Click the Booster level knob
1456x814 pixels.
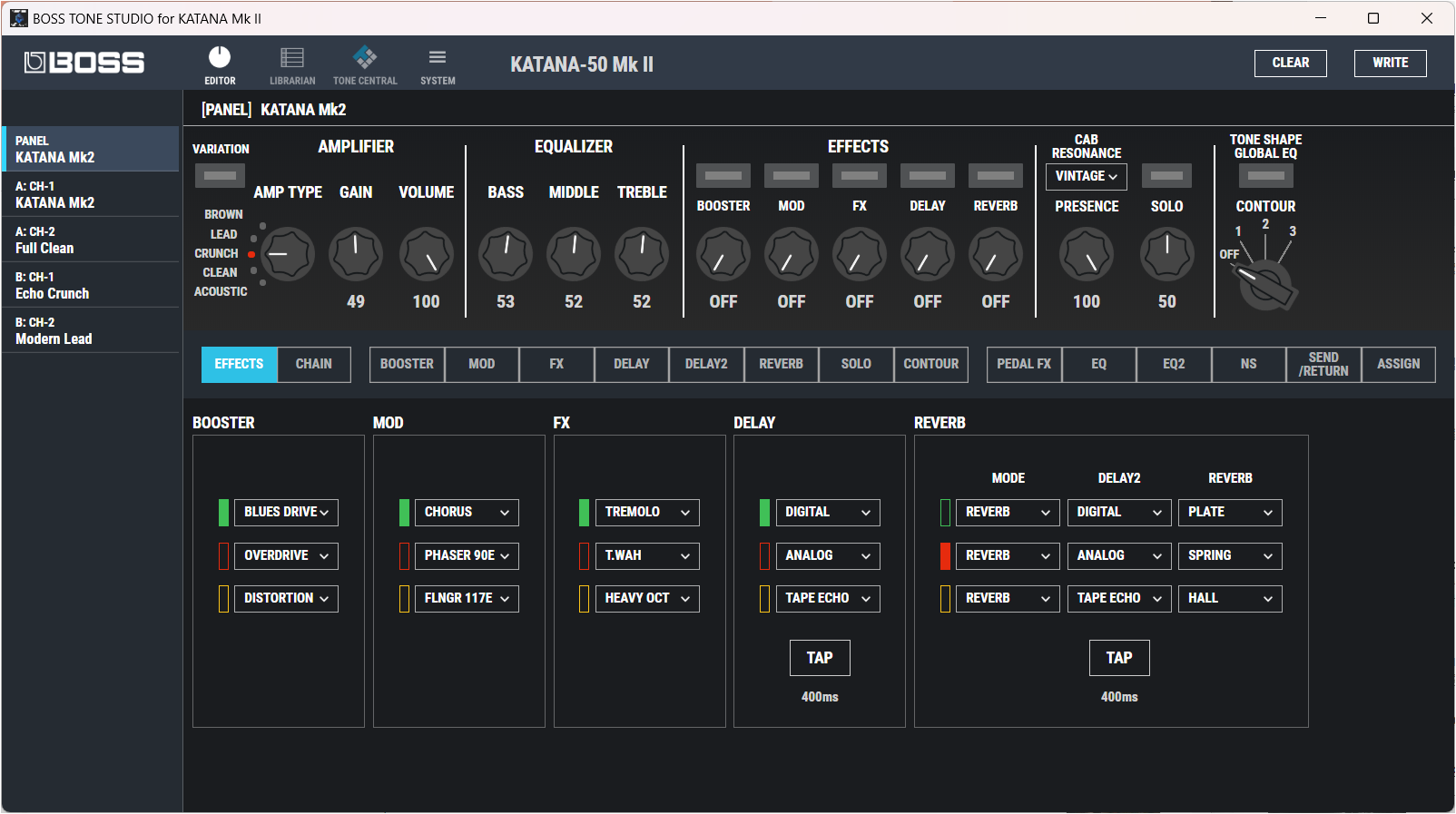(x=723, y=254)
